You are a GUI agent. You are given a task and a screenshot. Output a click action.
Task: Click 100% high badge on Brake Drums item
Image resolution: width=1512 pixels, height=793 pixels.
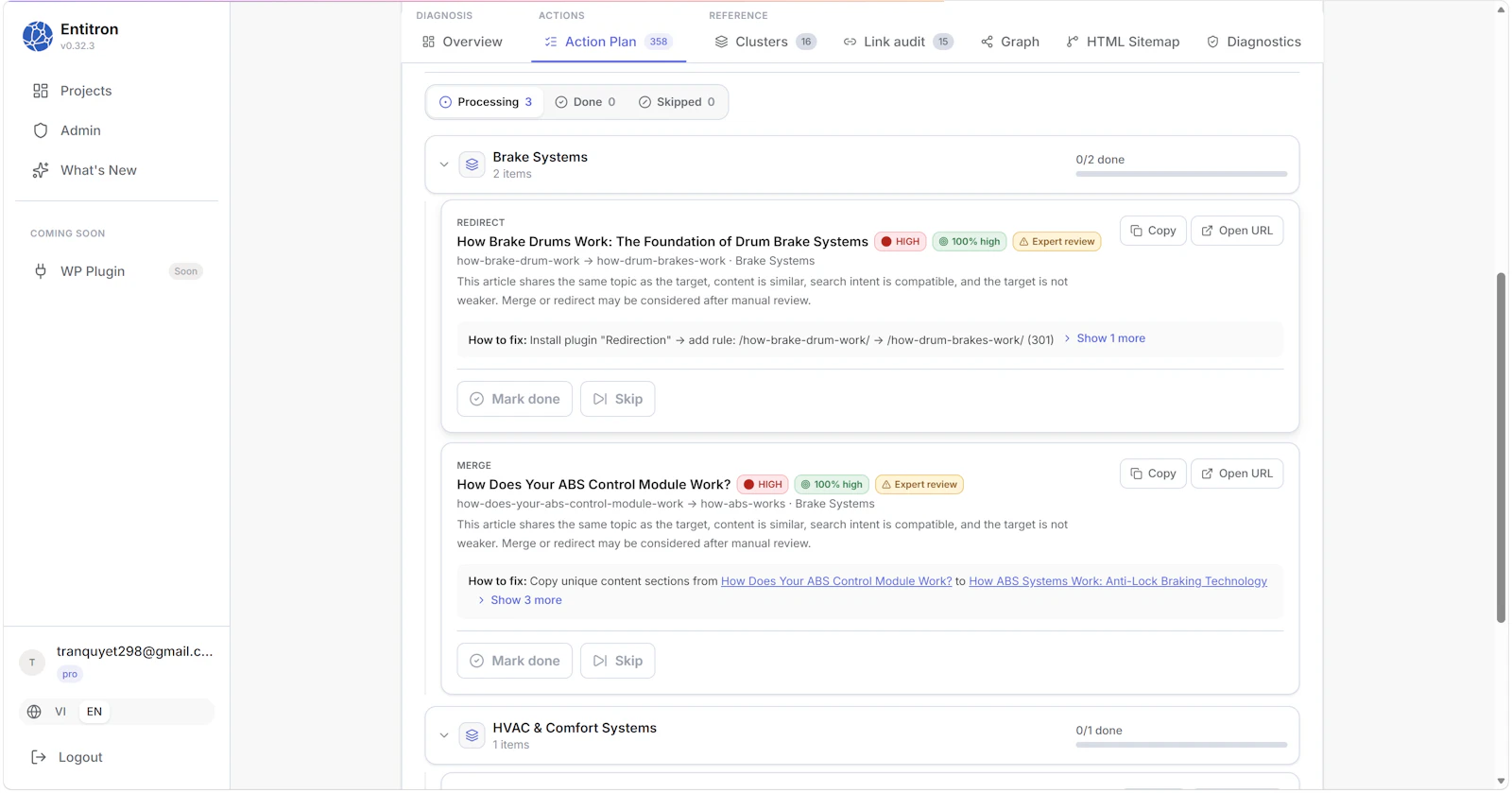(970, 242)
